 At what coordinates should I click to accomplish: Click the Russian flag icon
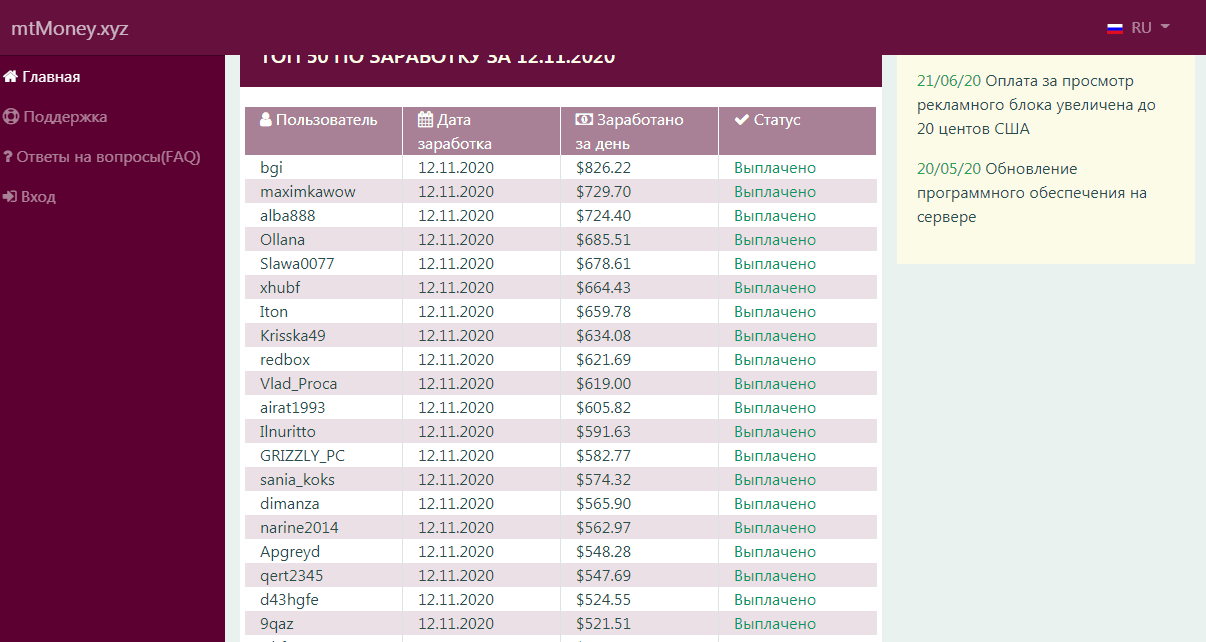(x=1115, y=28)
